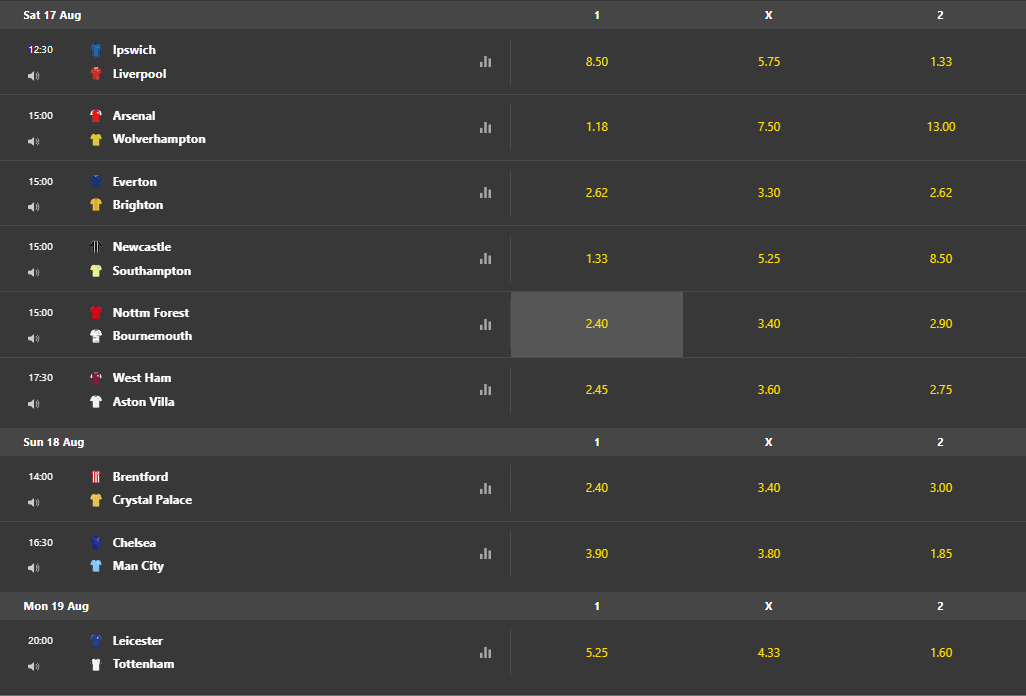
Task: View stats chart for Everton v Brighton
Action: tap(485, 193)
